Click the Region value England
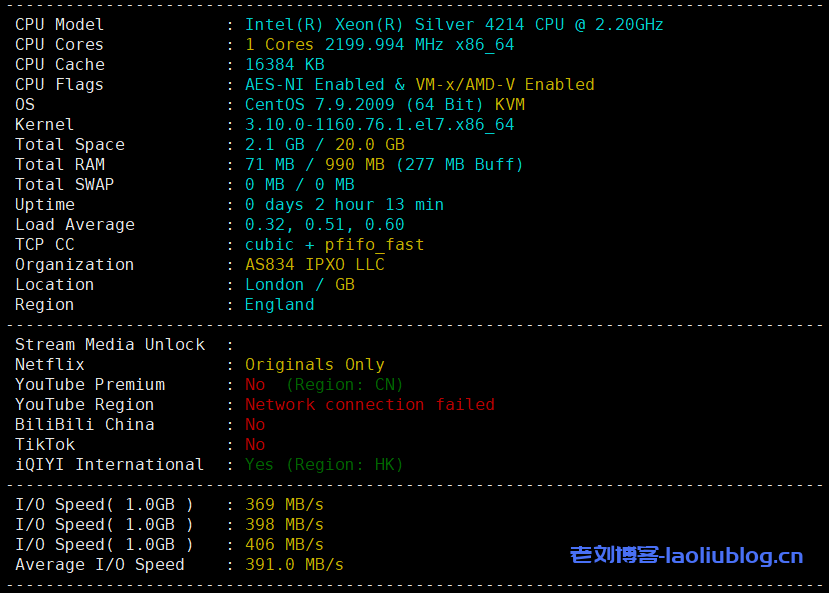Viewport: 829px width, 593px height. (279, 304)
